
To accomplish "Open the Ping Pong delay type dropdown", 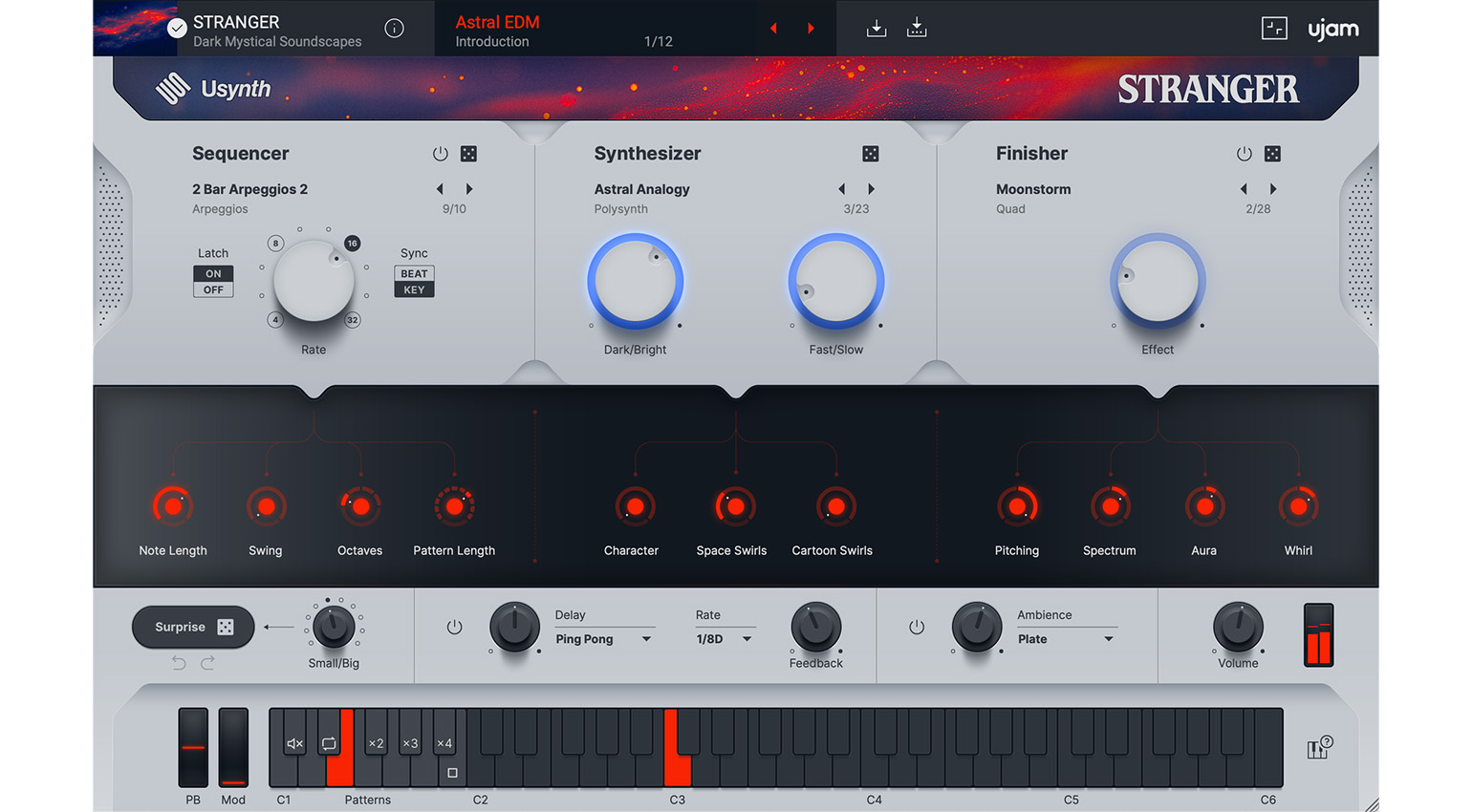I will 603,639.
